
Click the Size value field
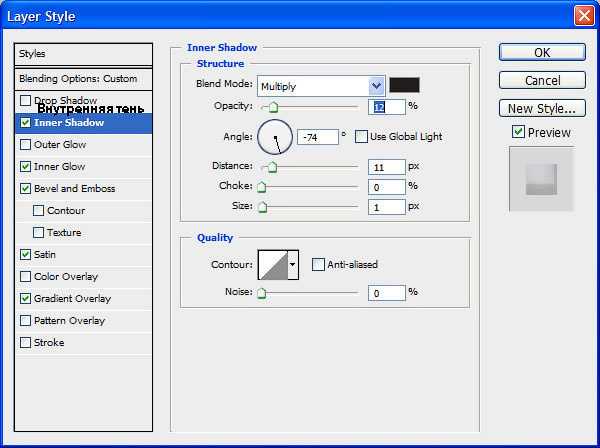[x=386, y=207]
